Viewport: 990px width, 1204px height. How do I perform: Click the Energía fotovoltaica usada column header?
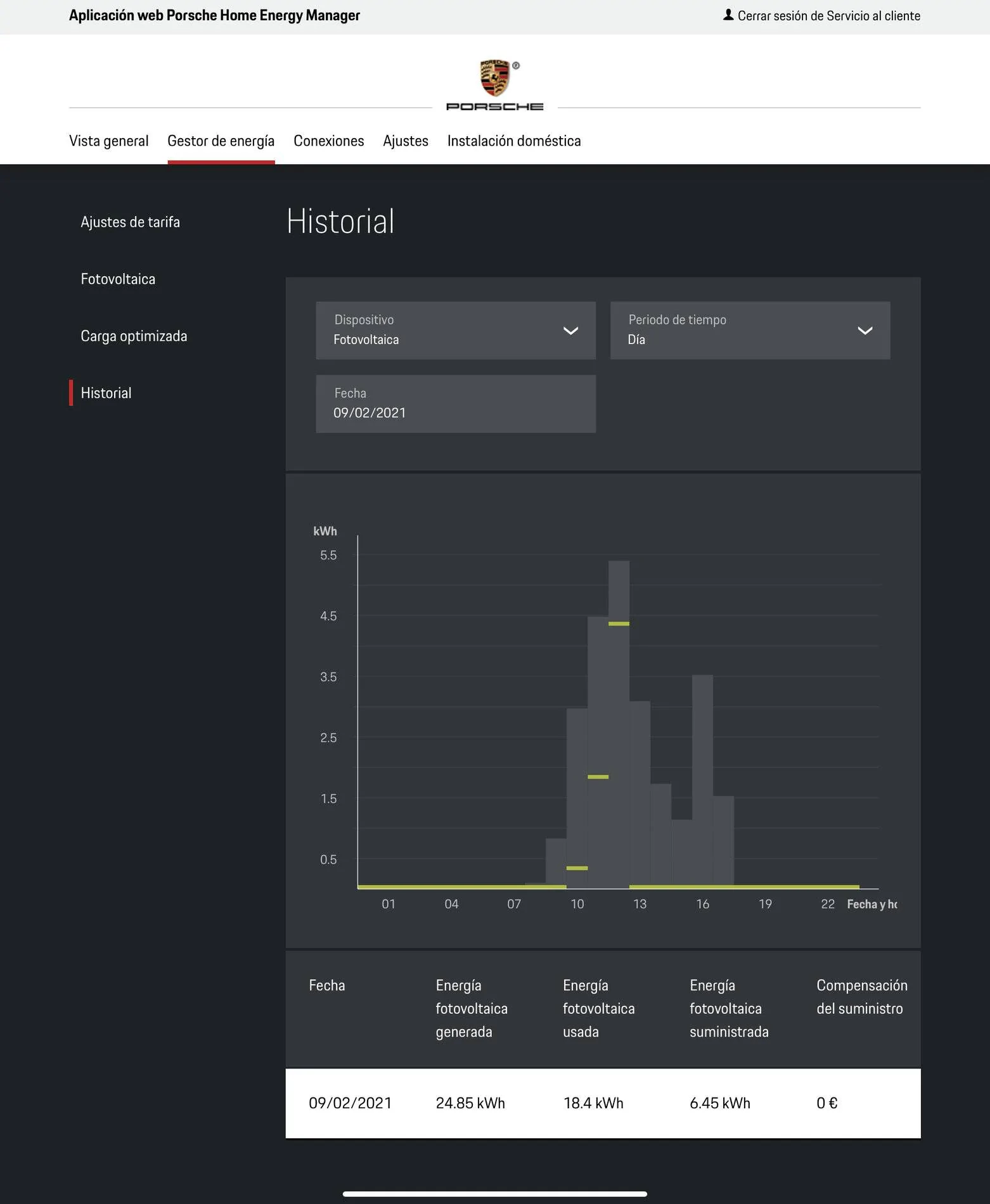(x=598, y=1008)
